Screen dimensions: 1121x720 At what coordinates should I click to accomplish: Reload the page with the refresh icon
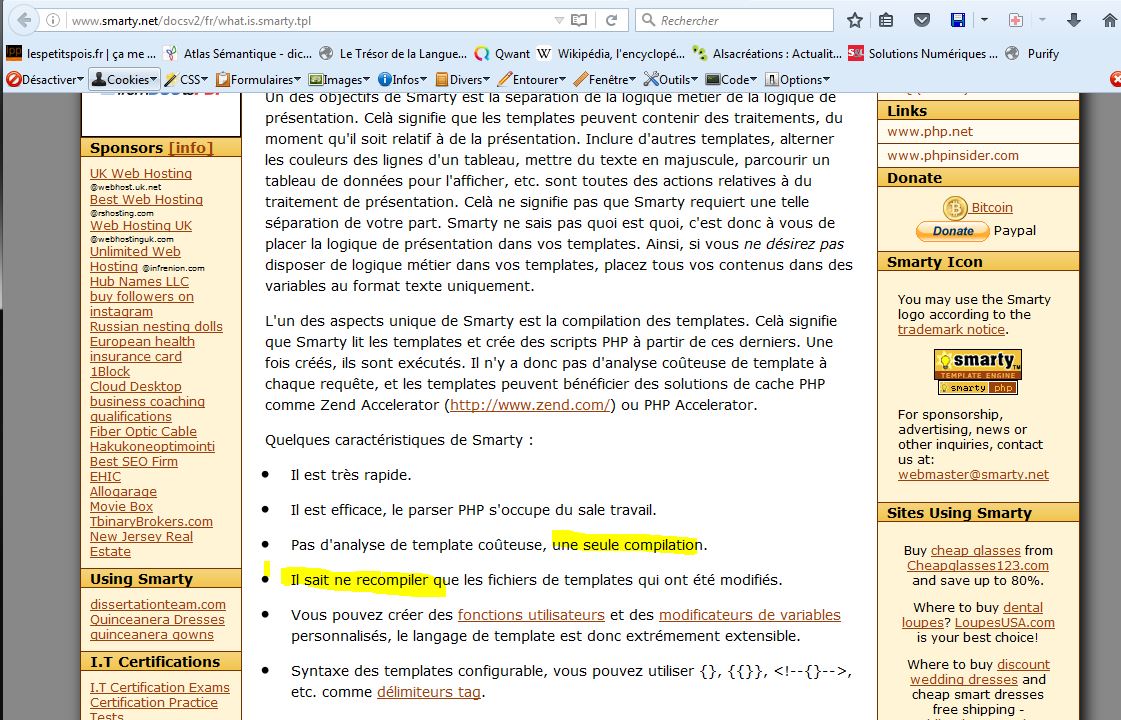point(609,20)
